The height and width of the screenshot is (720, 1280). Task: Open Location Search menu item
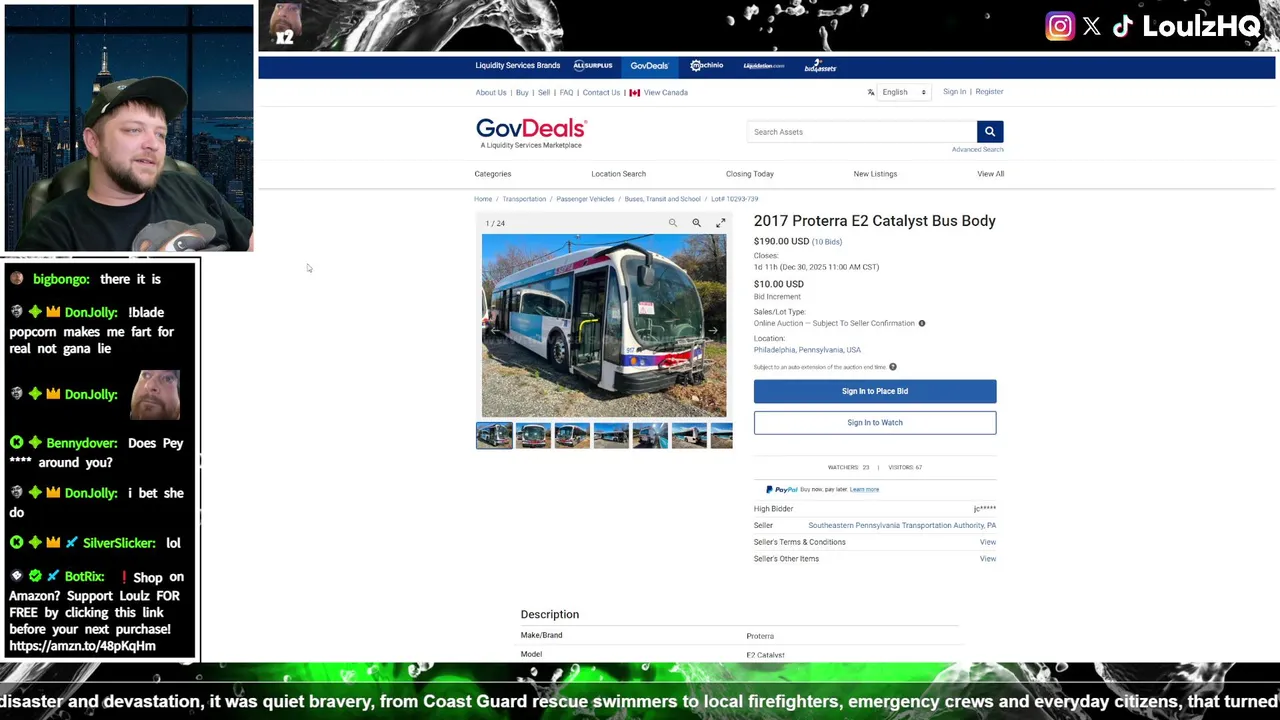618,174
